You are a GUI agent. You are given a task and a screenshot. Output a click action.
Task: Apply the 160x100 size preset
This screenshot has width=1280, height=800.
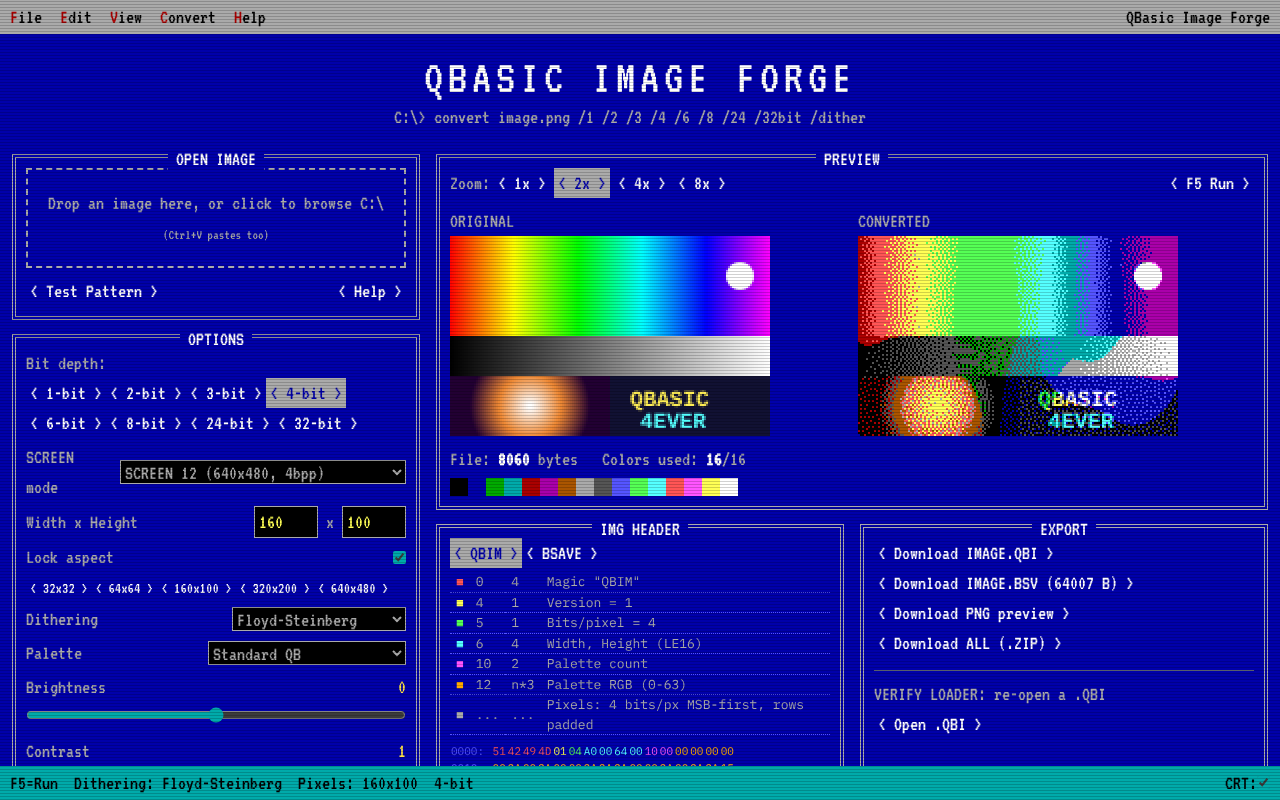[198, 589]
